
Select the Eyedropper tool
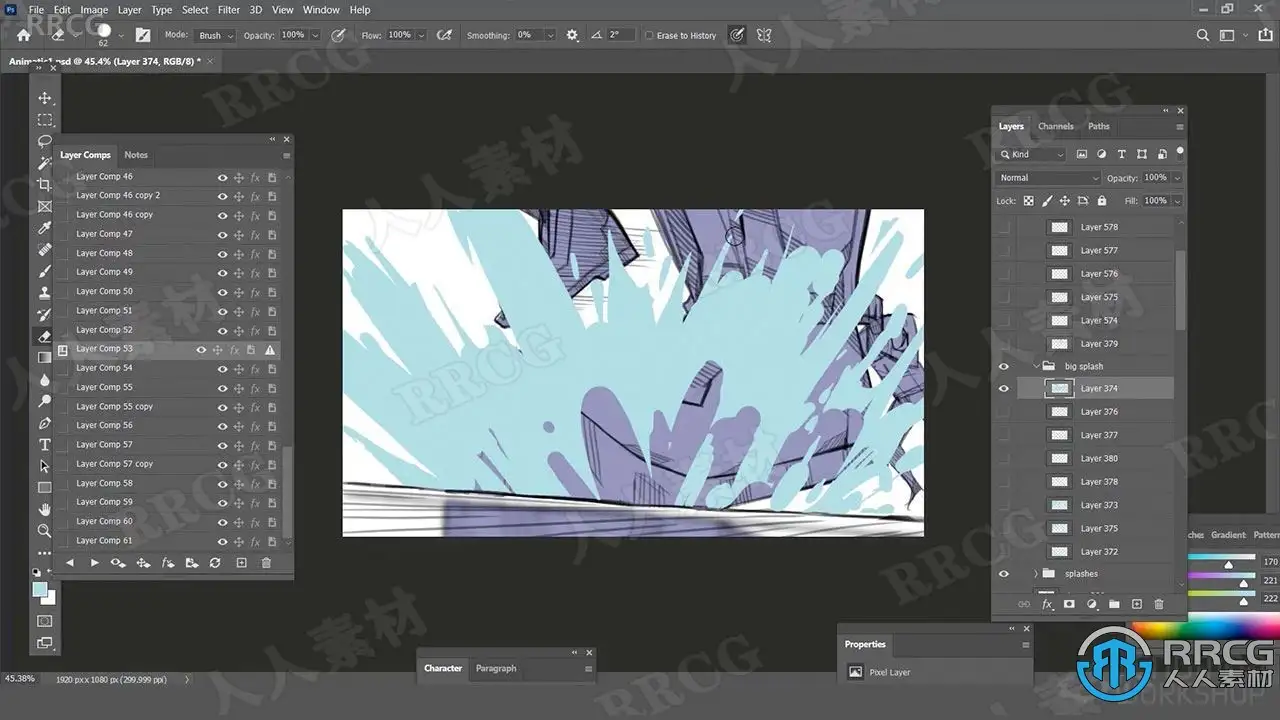44,228
